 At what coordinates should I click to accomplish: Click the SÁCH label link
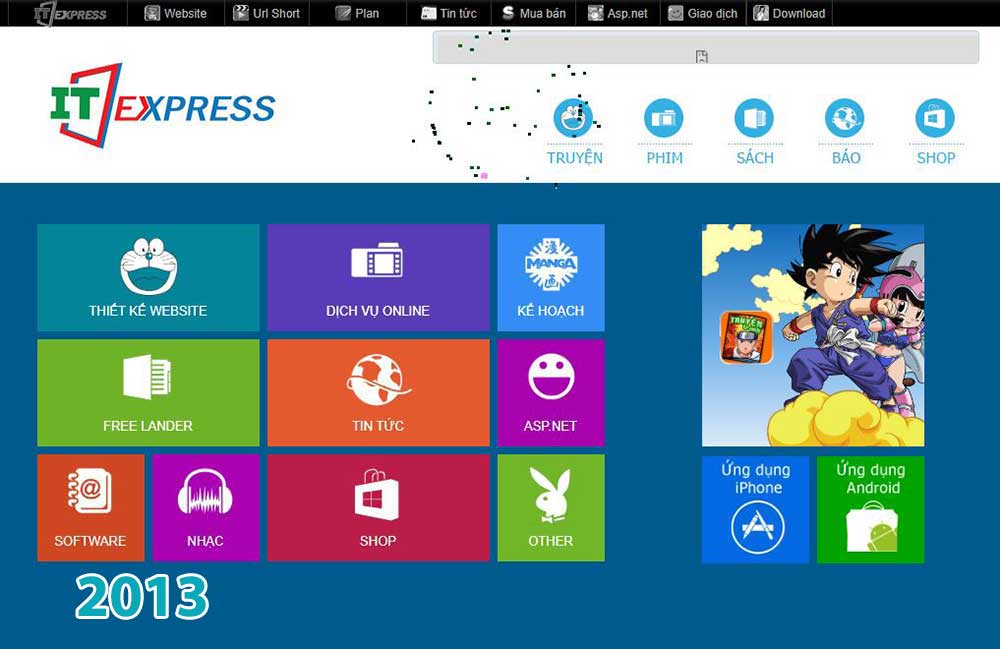click(755, 158)
